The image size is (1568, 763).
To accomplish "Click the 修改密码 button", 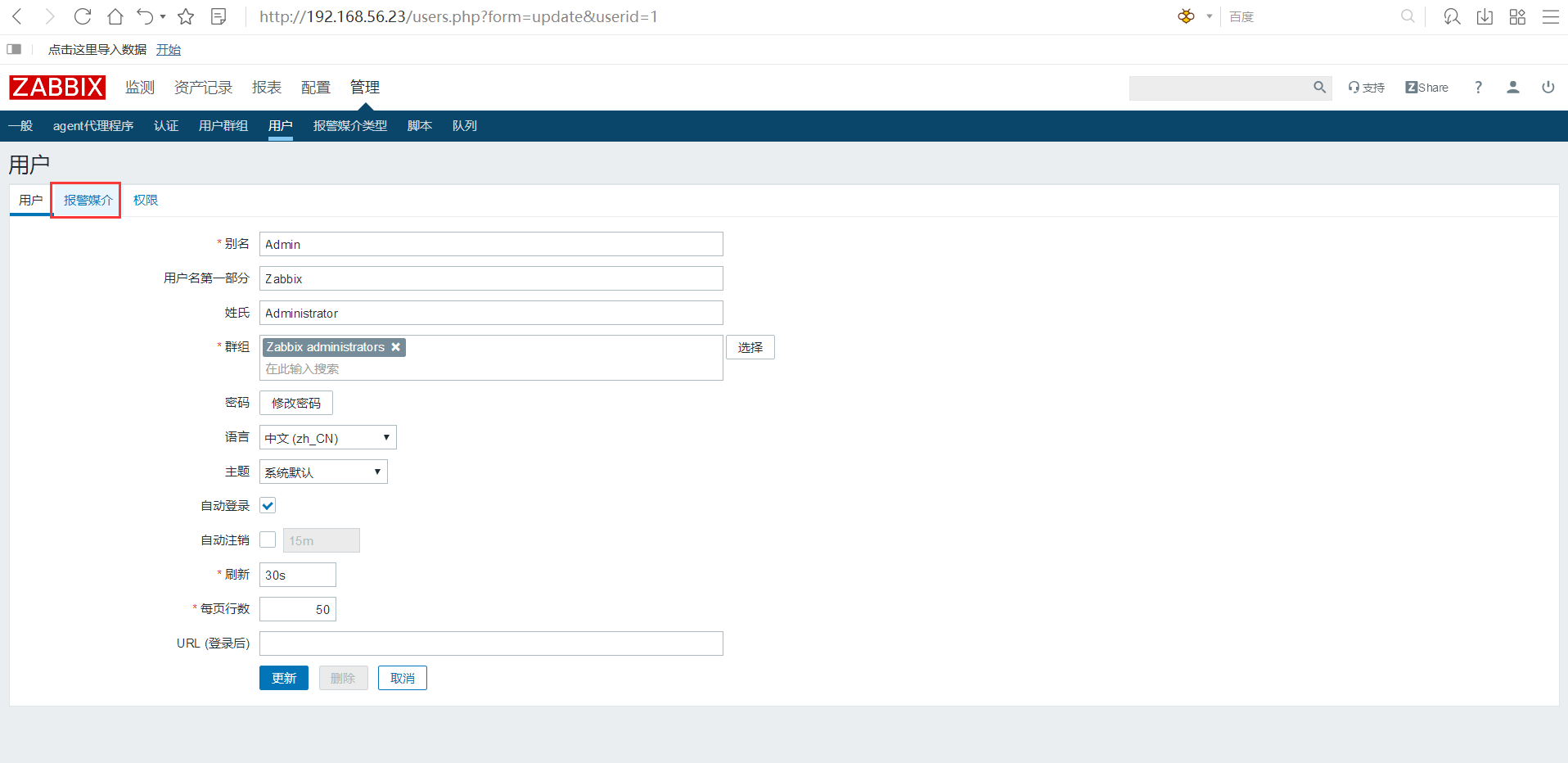I will [x=296, y=404].
